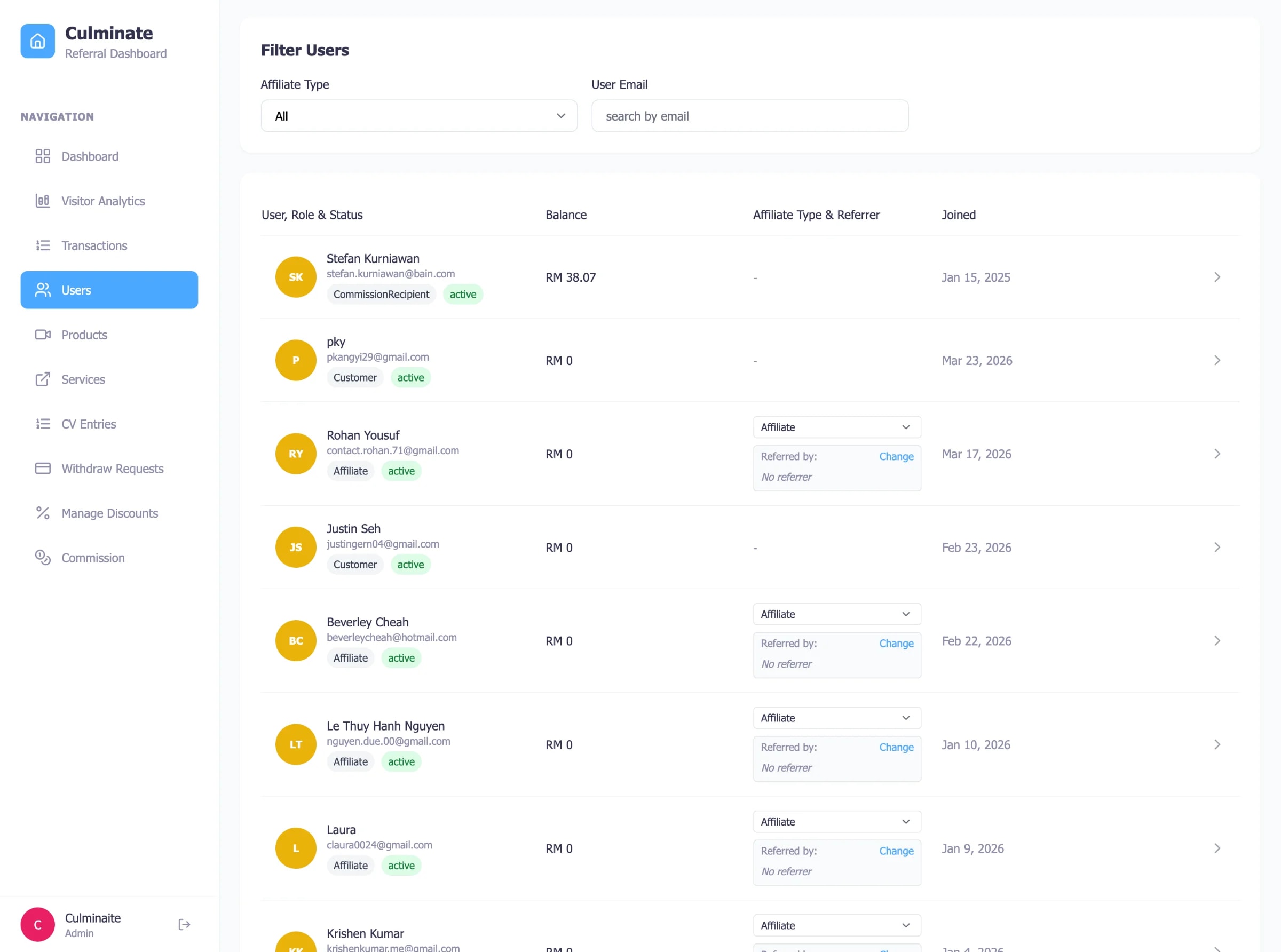Click Laura's L avatar
1281x952 pixels.
(x=296, y=848)
